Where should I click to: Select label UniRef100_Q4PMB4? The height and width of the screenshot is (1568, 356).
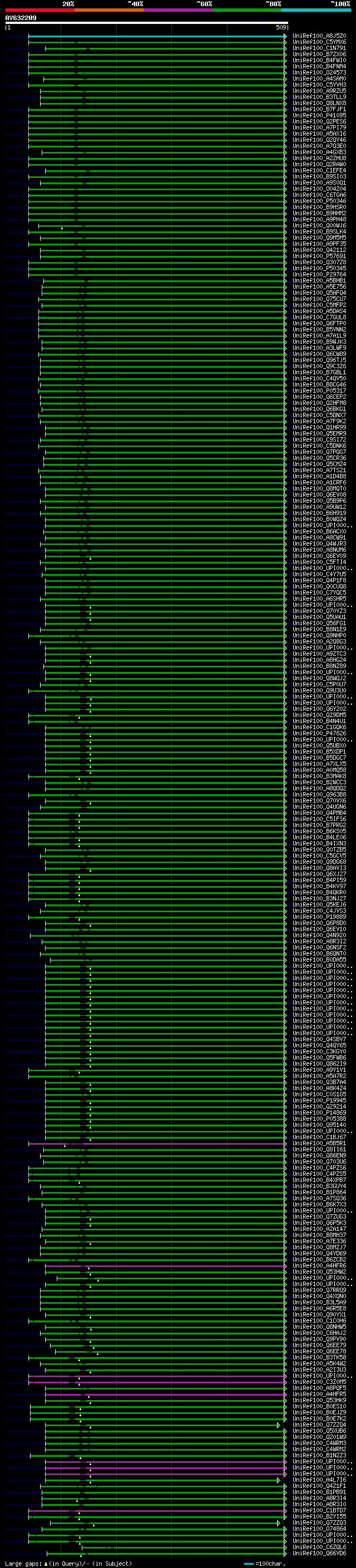pos(319,813)
